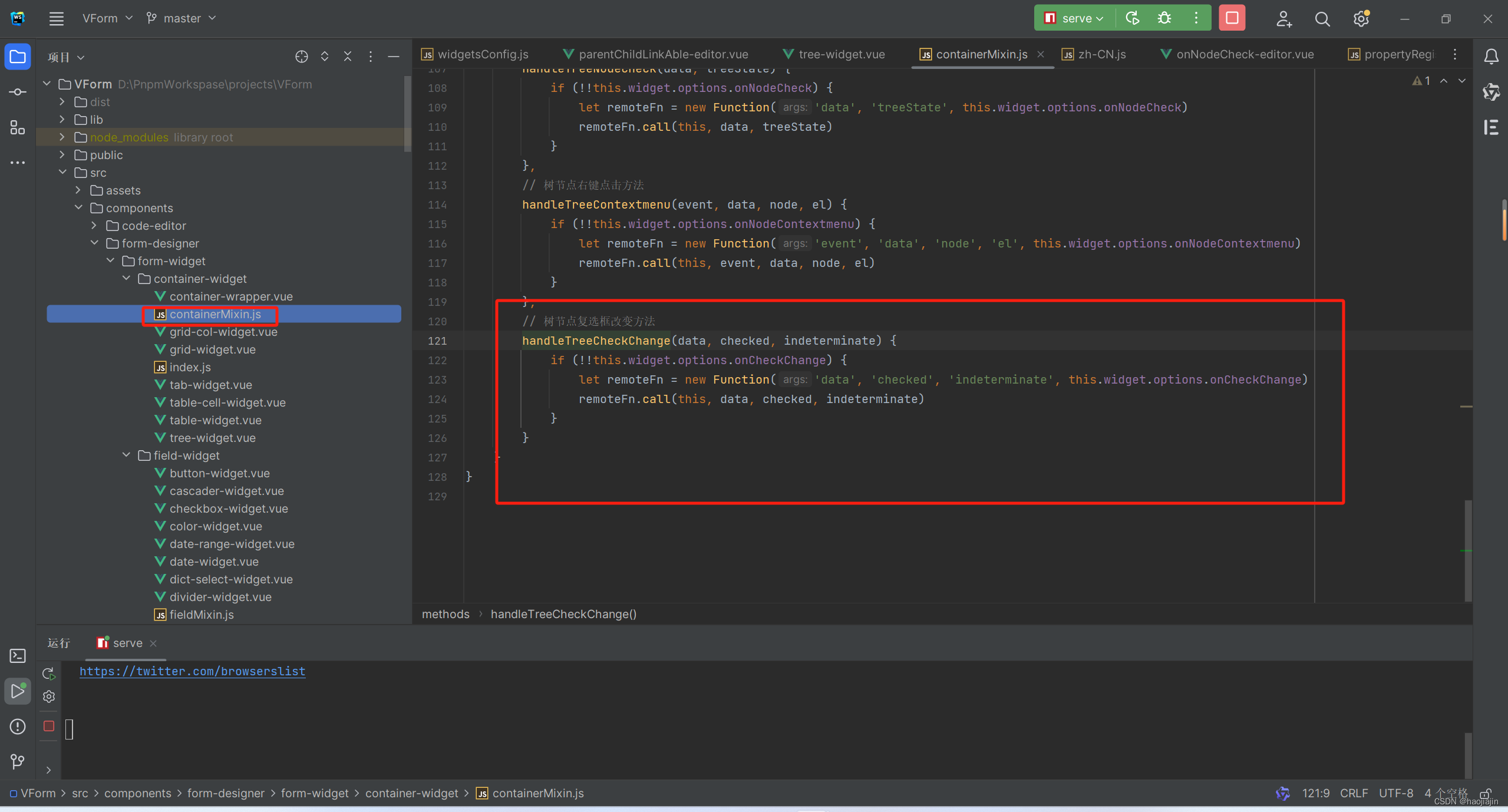Open the master branch dropdown
Viewport: 1508px width, 812px height.
pyautogui.click(x=182, y=18)
